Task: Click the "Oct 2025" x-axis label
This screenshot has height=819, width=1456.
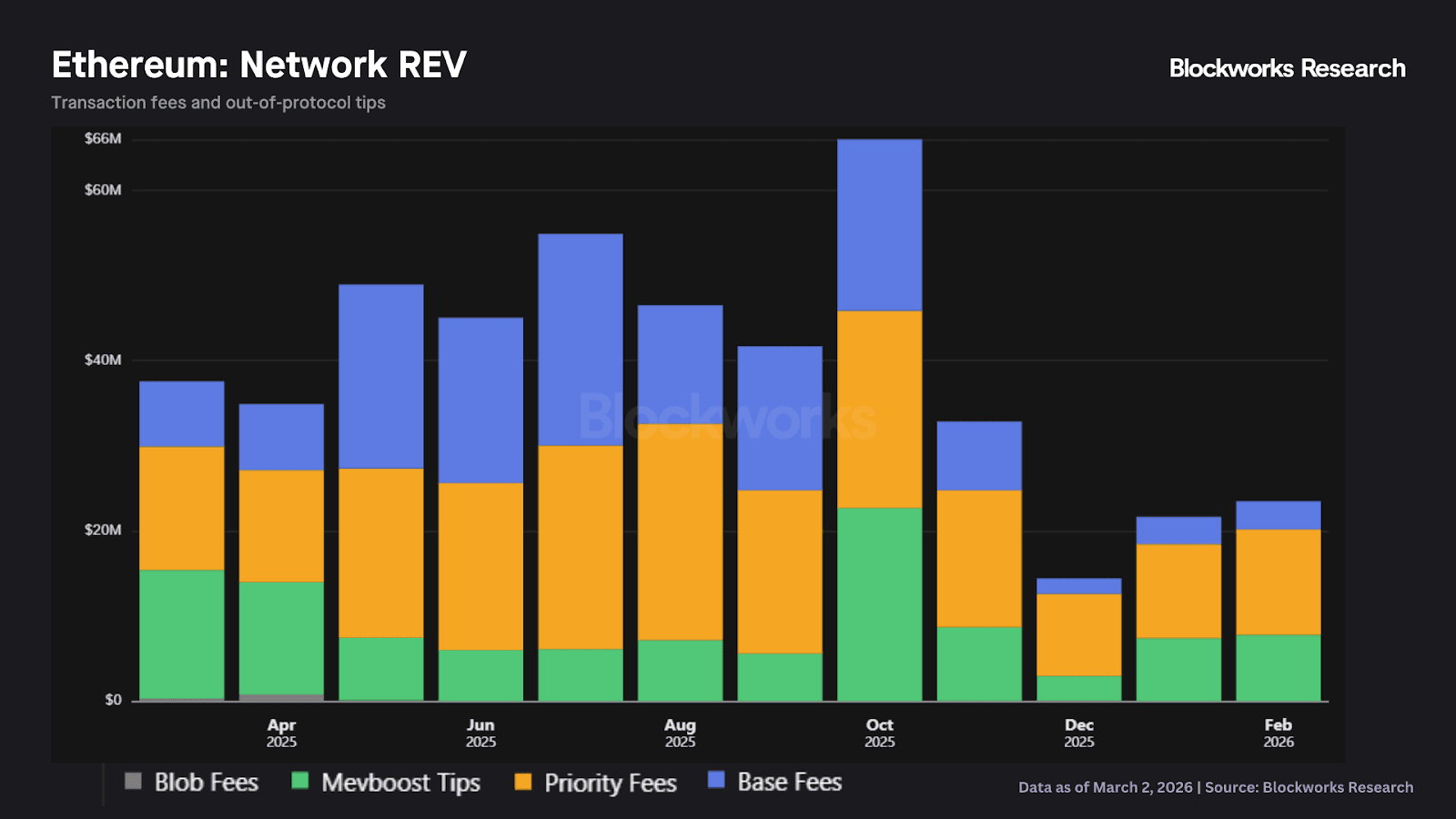Action: pyautogui.click(x=879, y=733)
